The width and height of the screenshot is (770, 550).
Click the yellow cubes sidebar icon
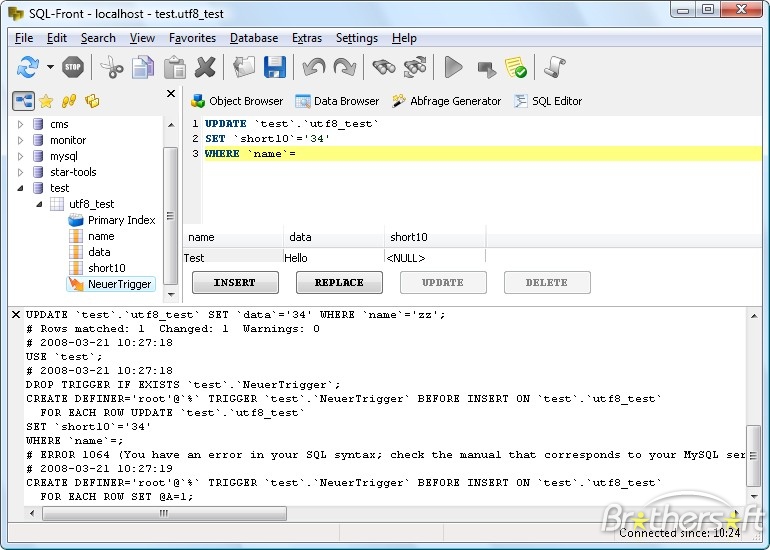92,101
